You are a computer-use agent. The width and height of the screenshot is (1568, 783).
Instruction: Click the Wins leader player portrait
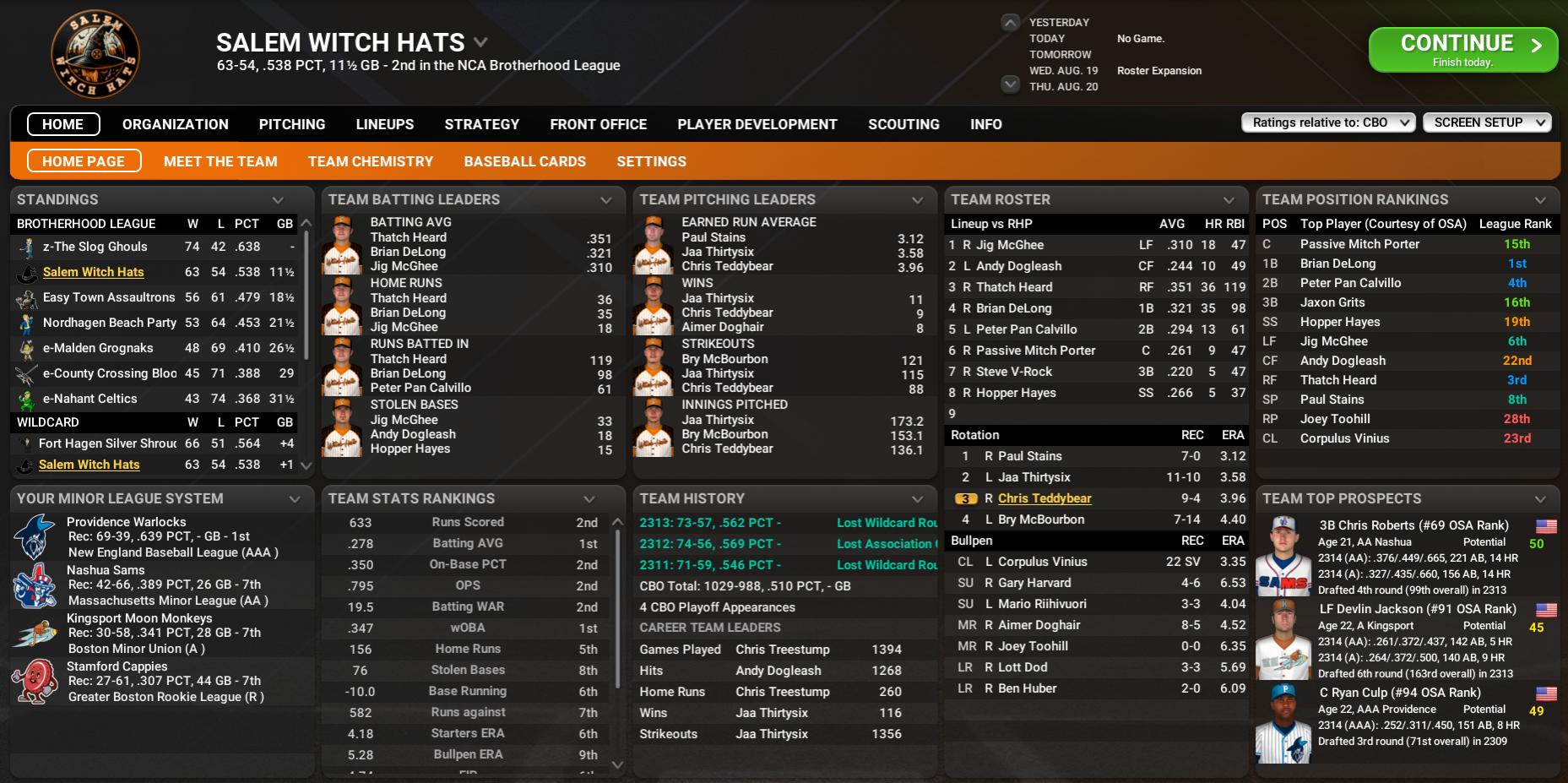click(654, 306)
